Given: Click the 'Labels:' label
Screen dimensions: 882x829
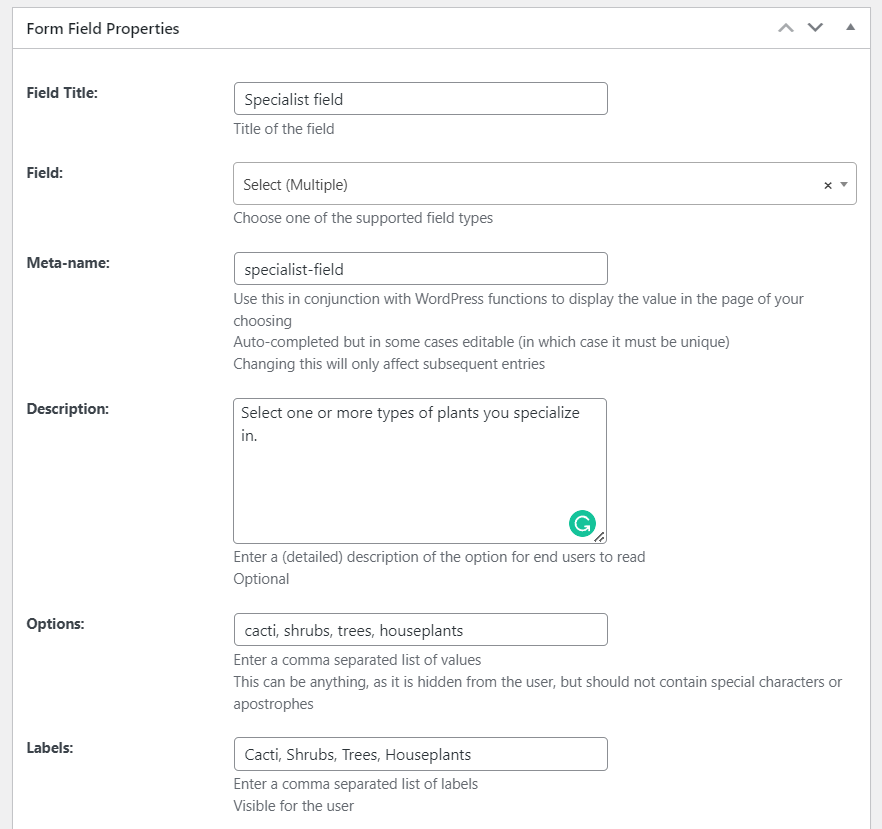Looking at the screenshot, I should click(x=50, y=748).
